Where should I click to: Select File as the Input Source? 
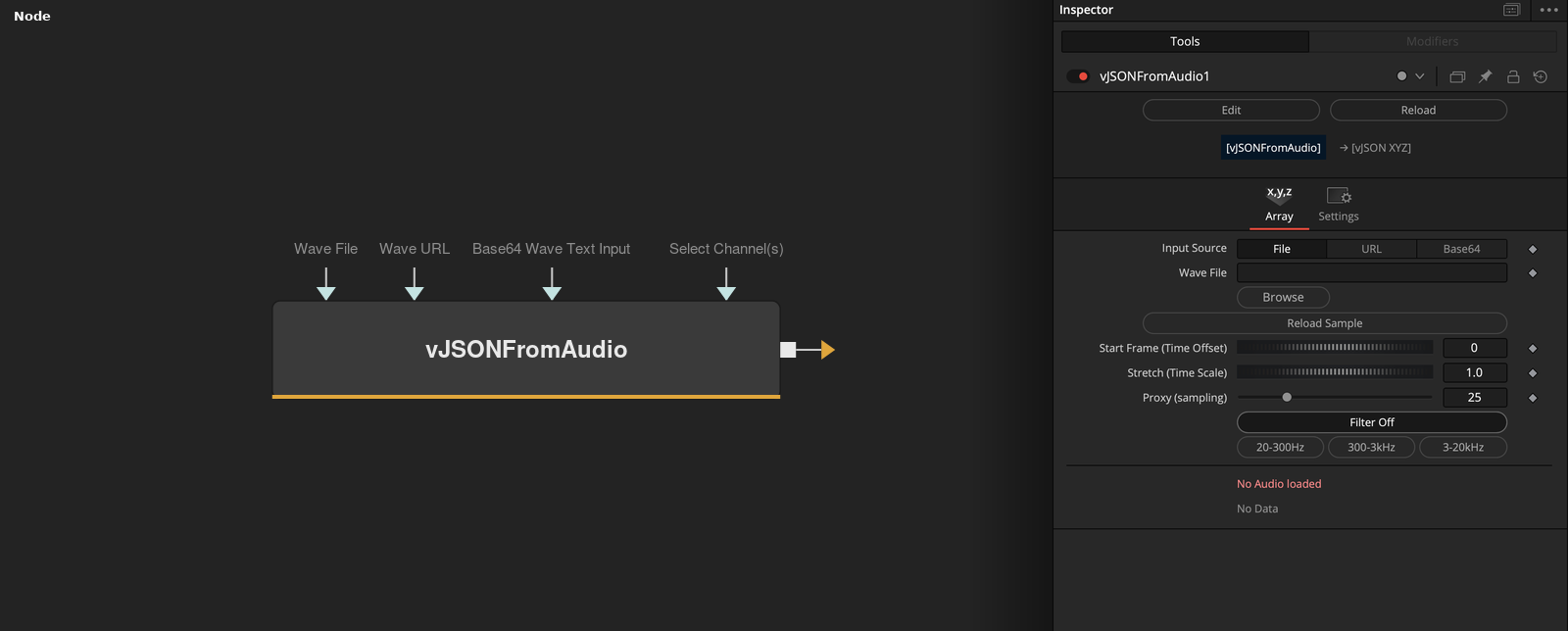1282,249
